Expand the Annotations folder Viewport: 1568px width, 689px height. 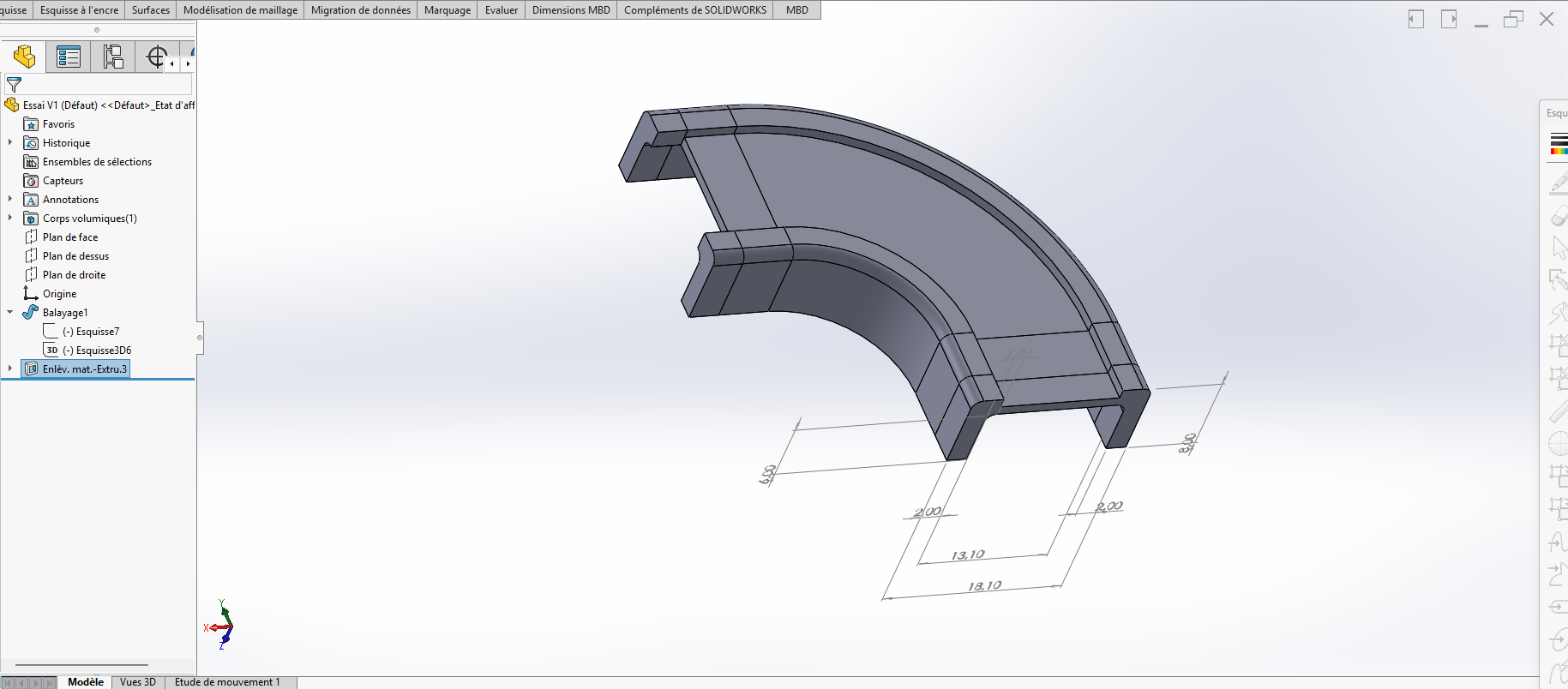10,199
